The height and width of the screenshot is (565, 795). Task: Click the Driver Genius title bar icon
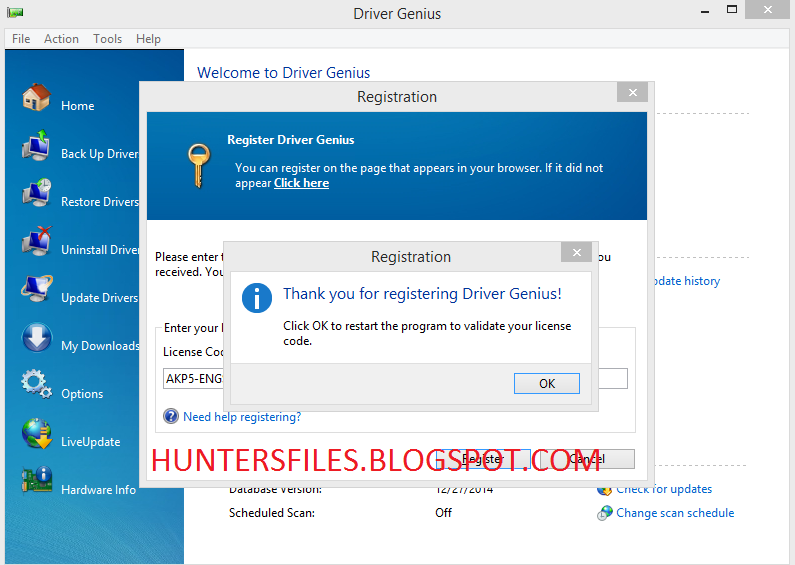point(15,12)
